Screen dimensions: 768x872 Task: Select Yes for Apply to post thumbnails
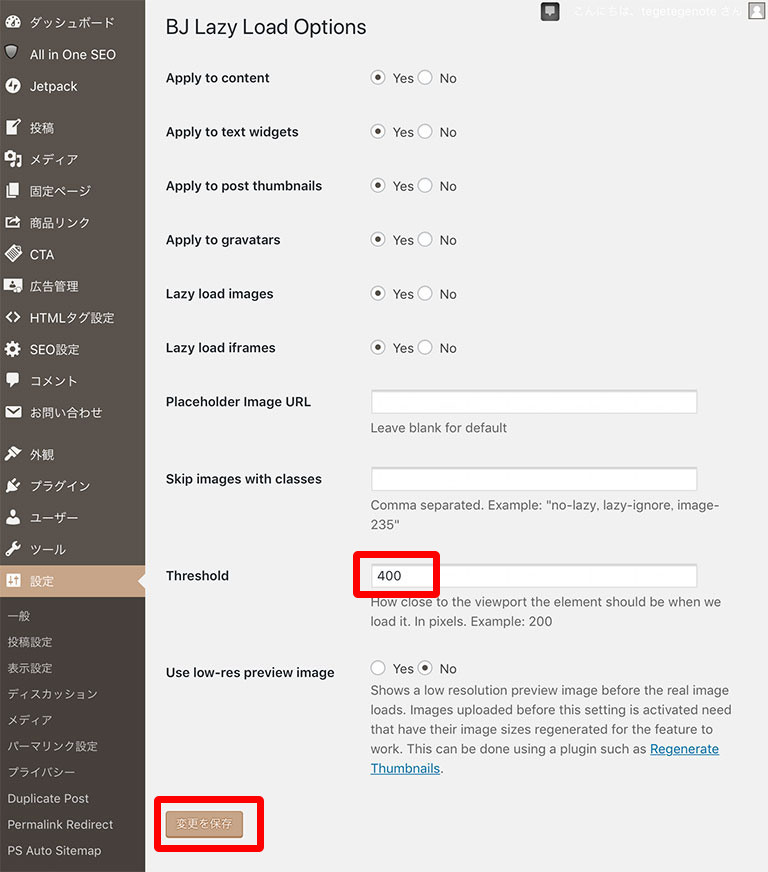[x=378, y=185]
